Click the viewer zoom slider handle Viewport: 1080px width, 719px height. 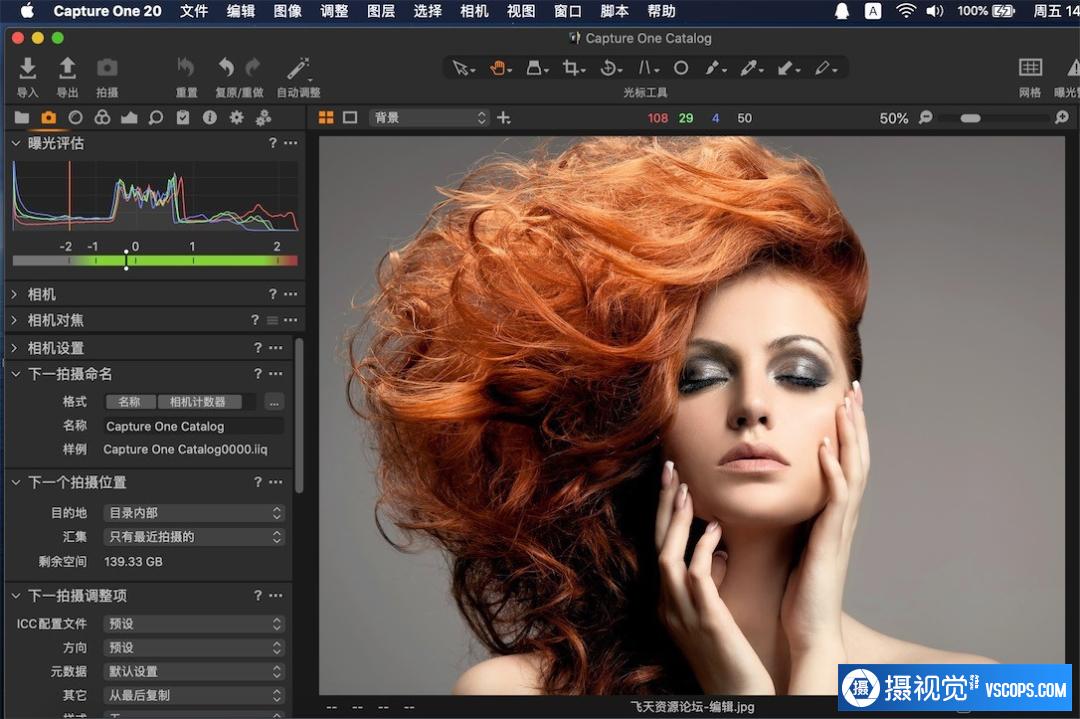[x=970, y=118]
